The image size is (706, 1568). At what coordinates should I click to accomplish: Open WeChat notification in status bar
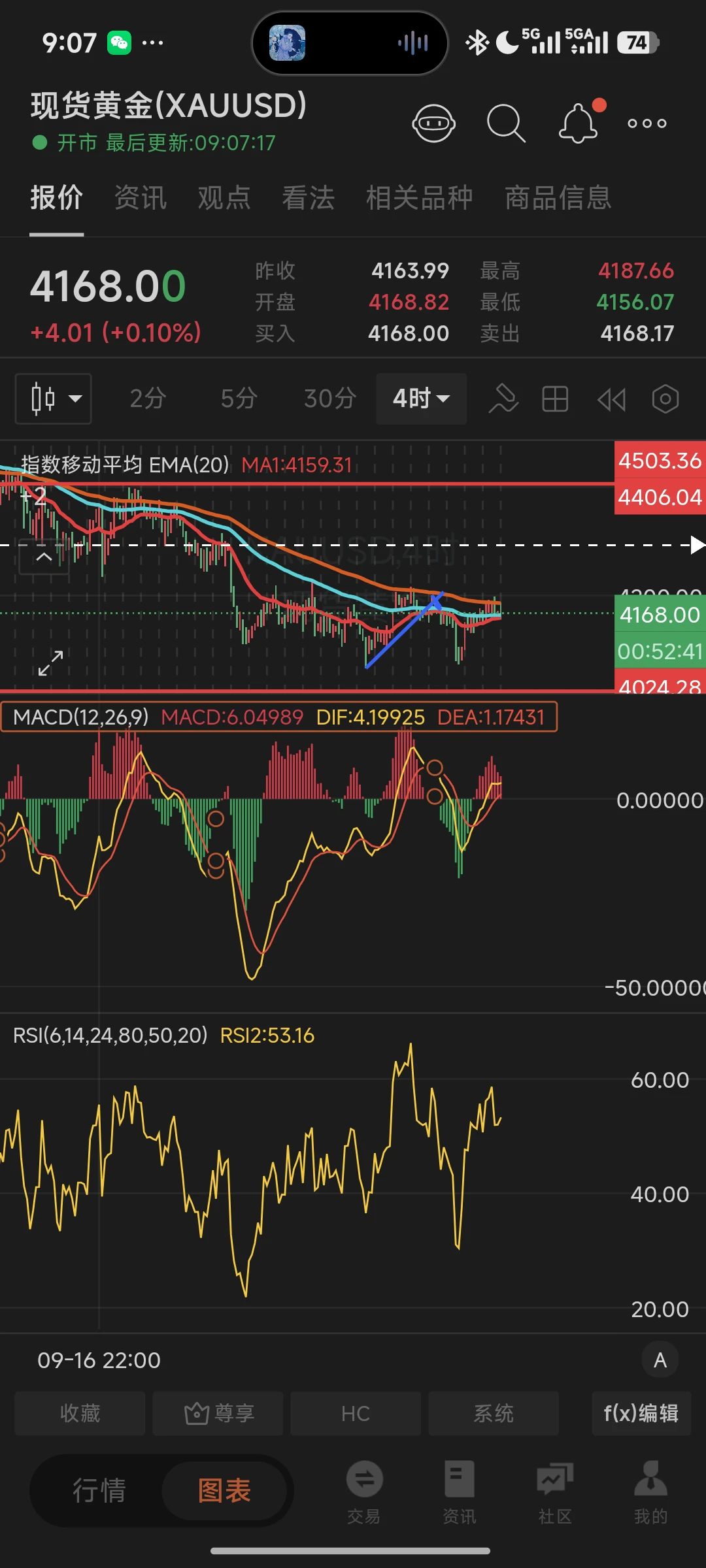pyautogui.click(x=120, y=43)
